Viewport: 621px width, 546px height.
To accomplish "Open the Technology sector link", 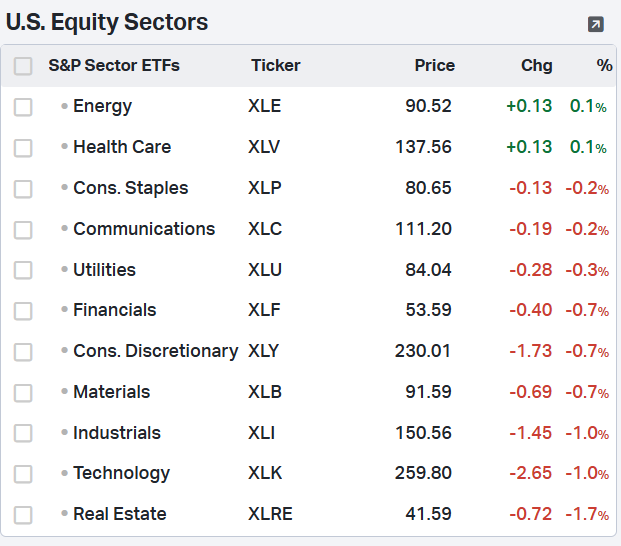I will click(121, 473).
